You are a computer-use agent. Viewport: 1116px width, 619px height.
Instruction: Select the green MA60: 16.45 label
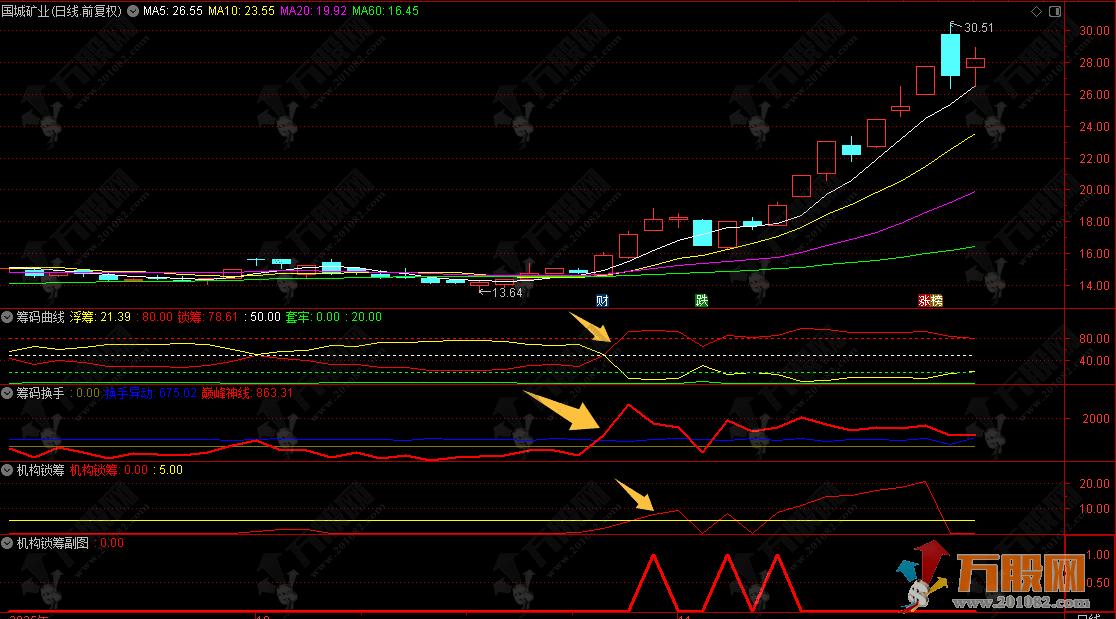pos(385,11)
